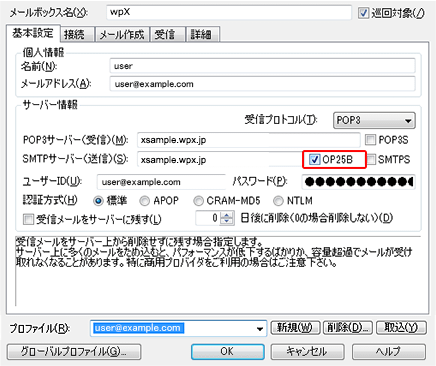436x366 pixels.
Task: Uncheck the OP25B checkbox
Action: click(314, 159)
